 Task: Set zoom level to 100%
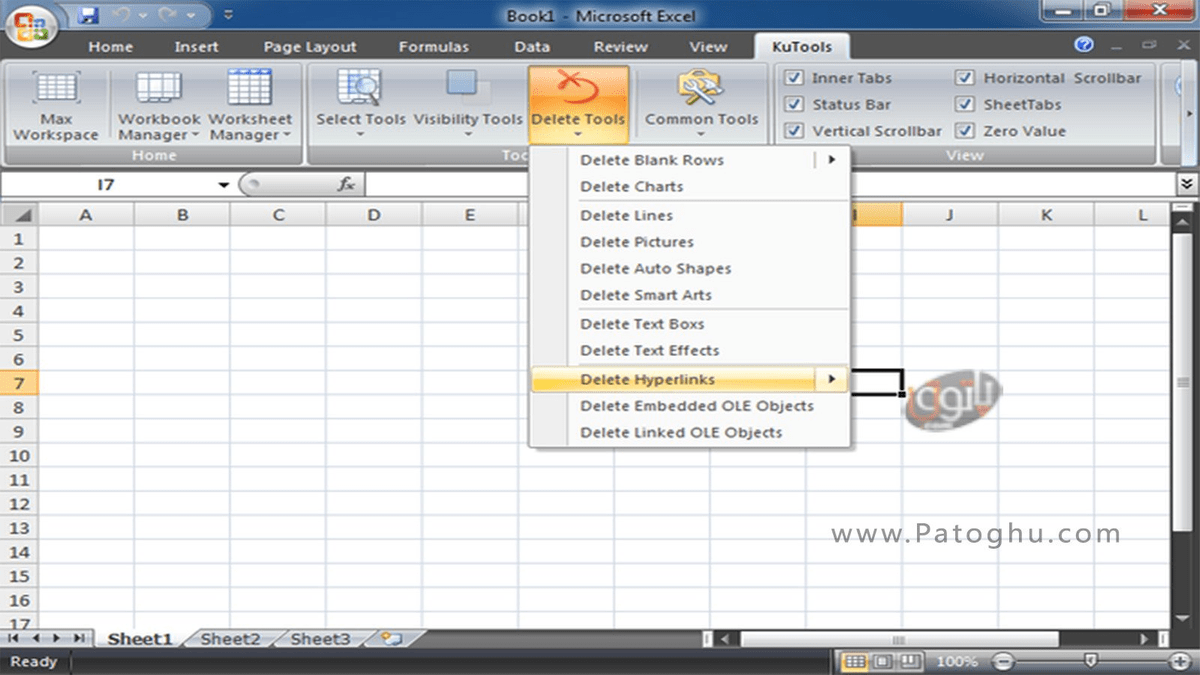(956, 661)
